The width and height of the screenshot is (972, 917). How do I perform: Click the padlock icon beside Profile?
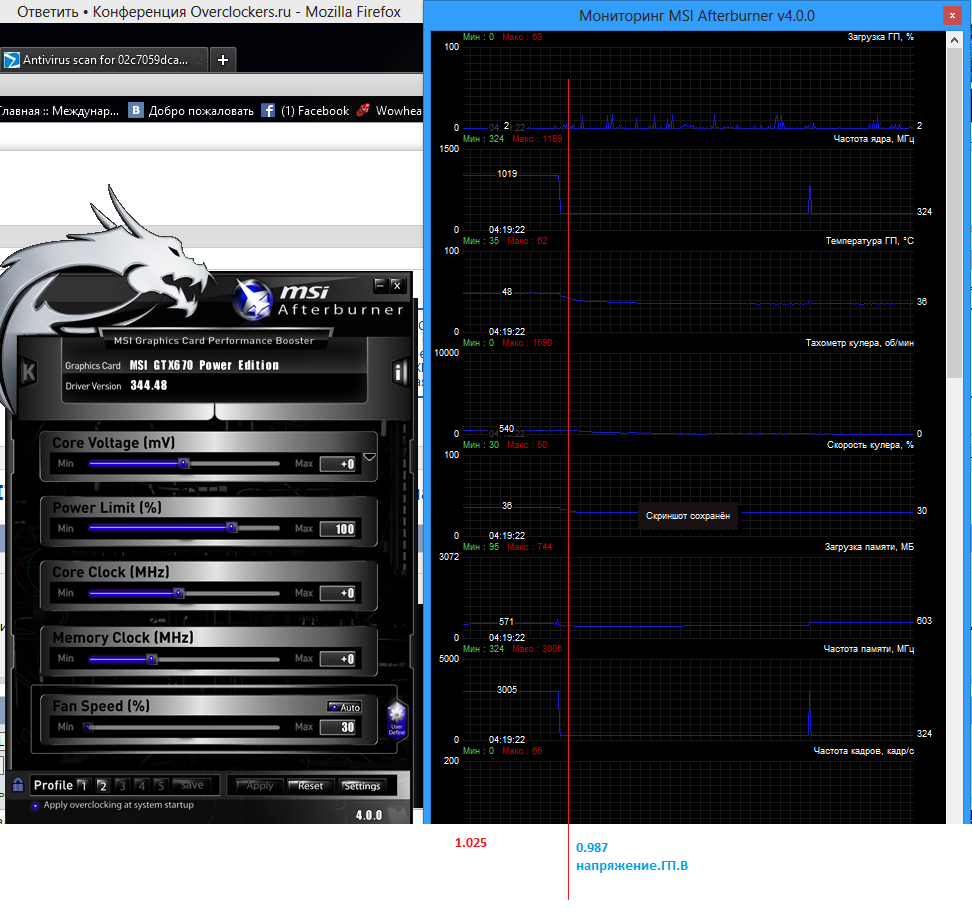click(x=18, y=784)
